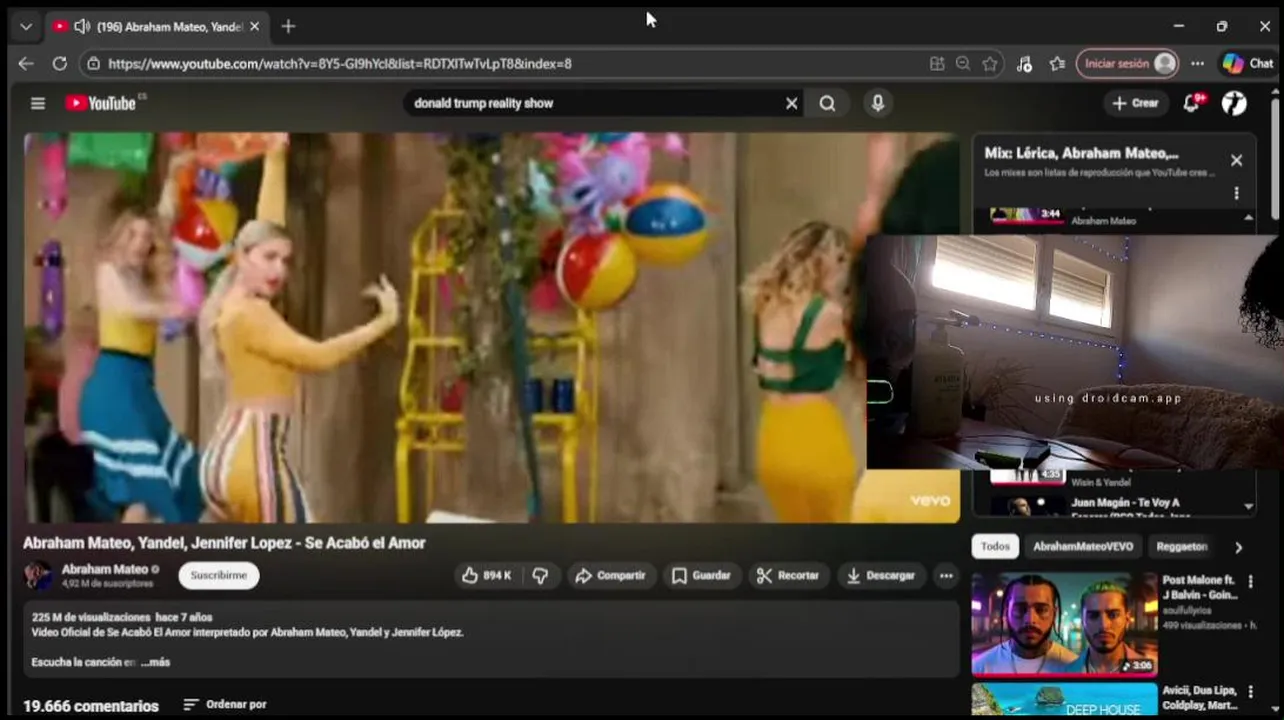This screenshot has height=720, width=1284.
Task: Click the browser address bar URL
Action: point(340,63)
